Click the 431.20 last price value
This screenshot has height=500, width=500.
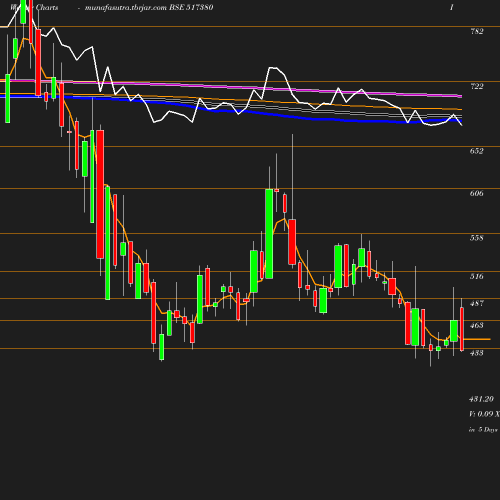tap(481, 399)
